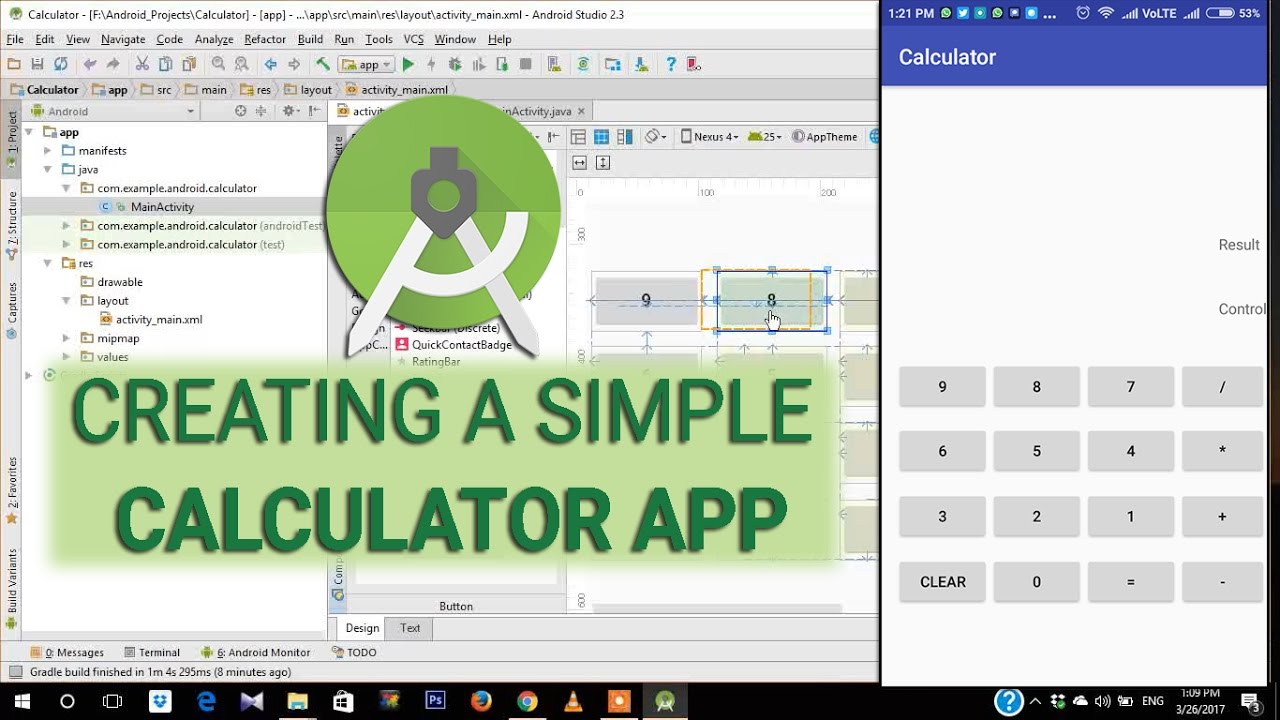Select the Design surface view icon
The height and width of the screenshot is (720, 1280).
point(578,137)
